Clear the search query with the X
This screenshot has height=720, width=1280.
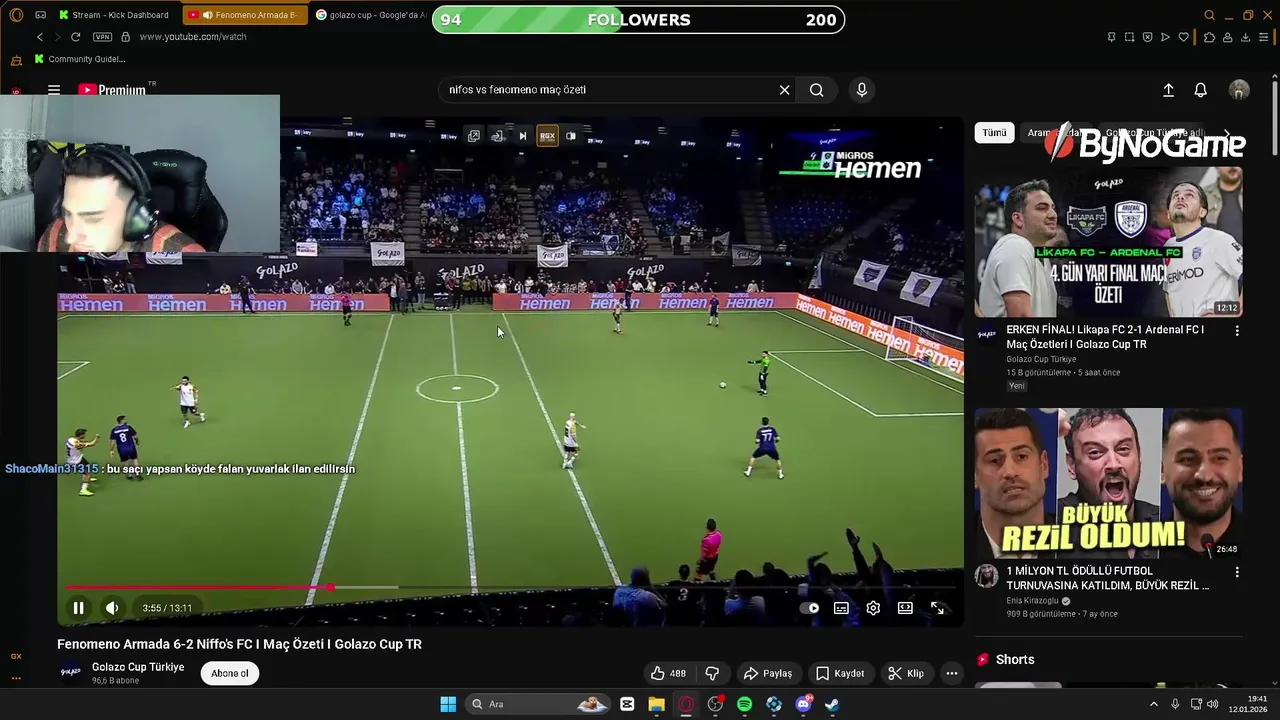(x=784, y=90)
